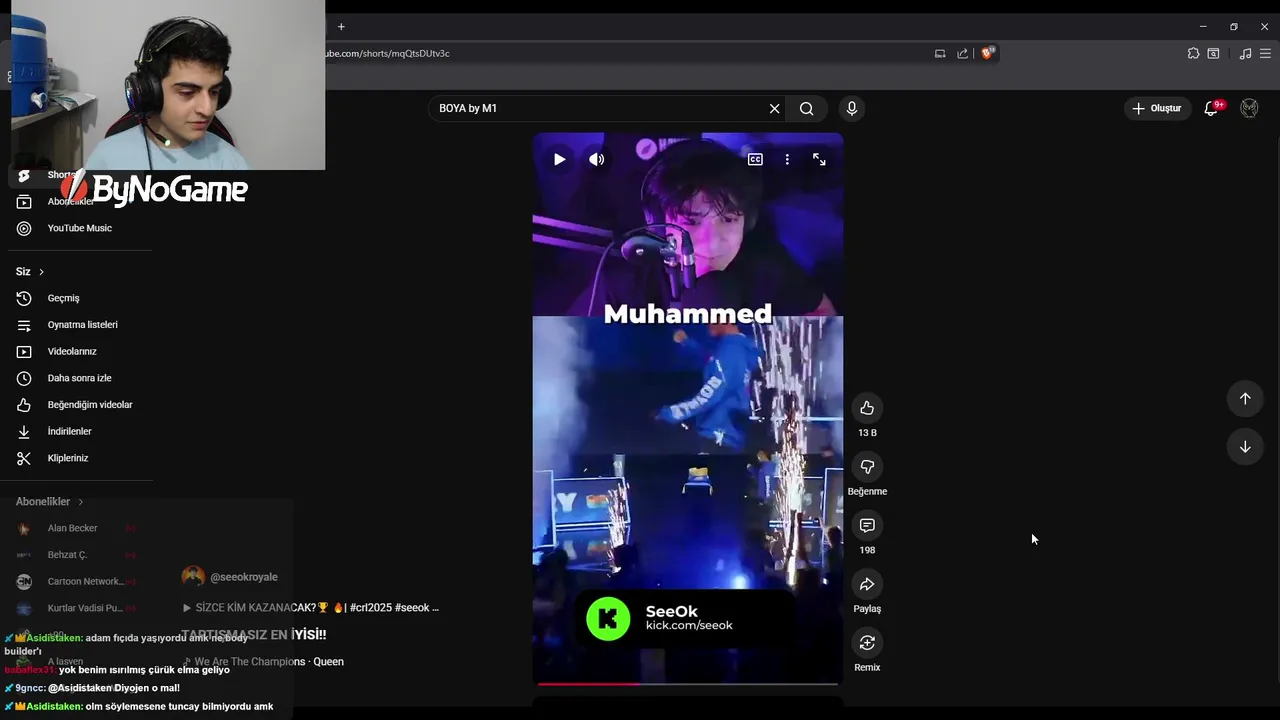Clear the search box text
This screenshot has height=720, width=1280.
pos(774,108)
